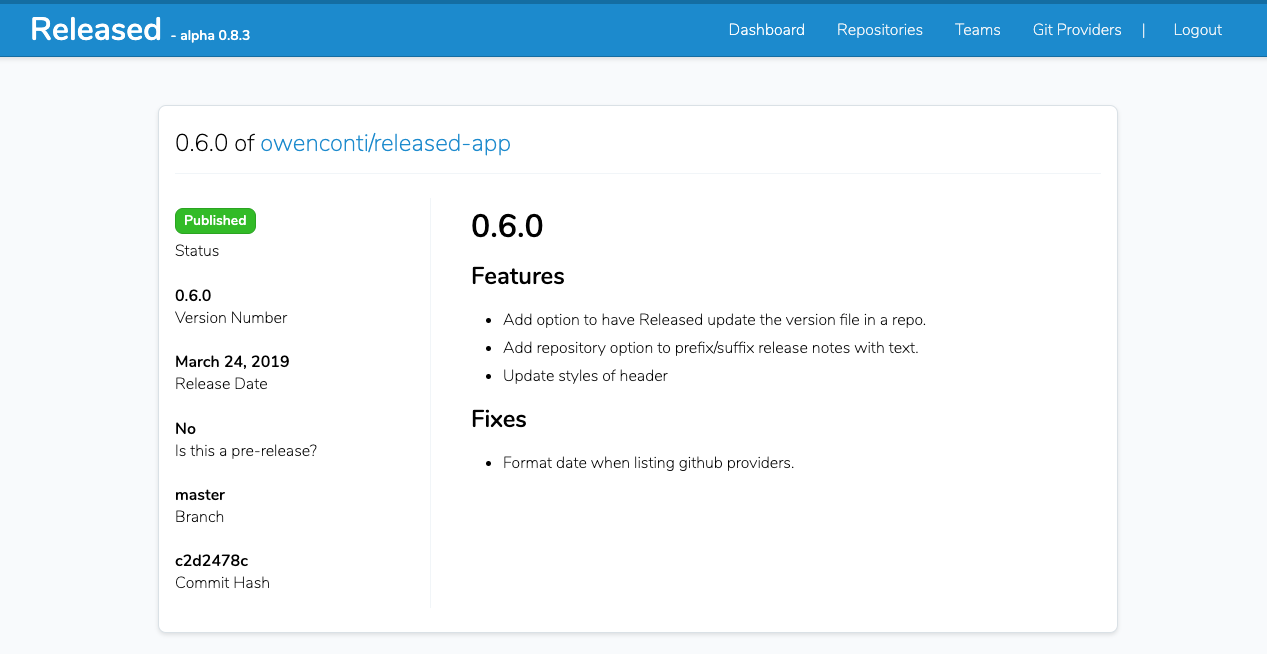Click the alpha 0.8.3 version label

click(x=210, y=35)
